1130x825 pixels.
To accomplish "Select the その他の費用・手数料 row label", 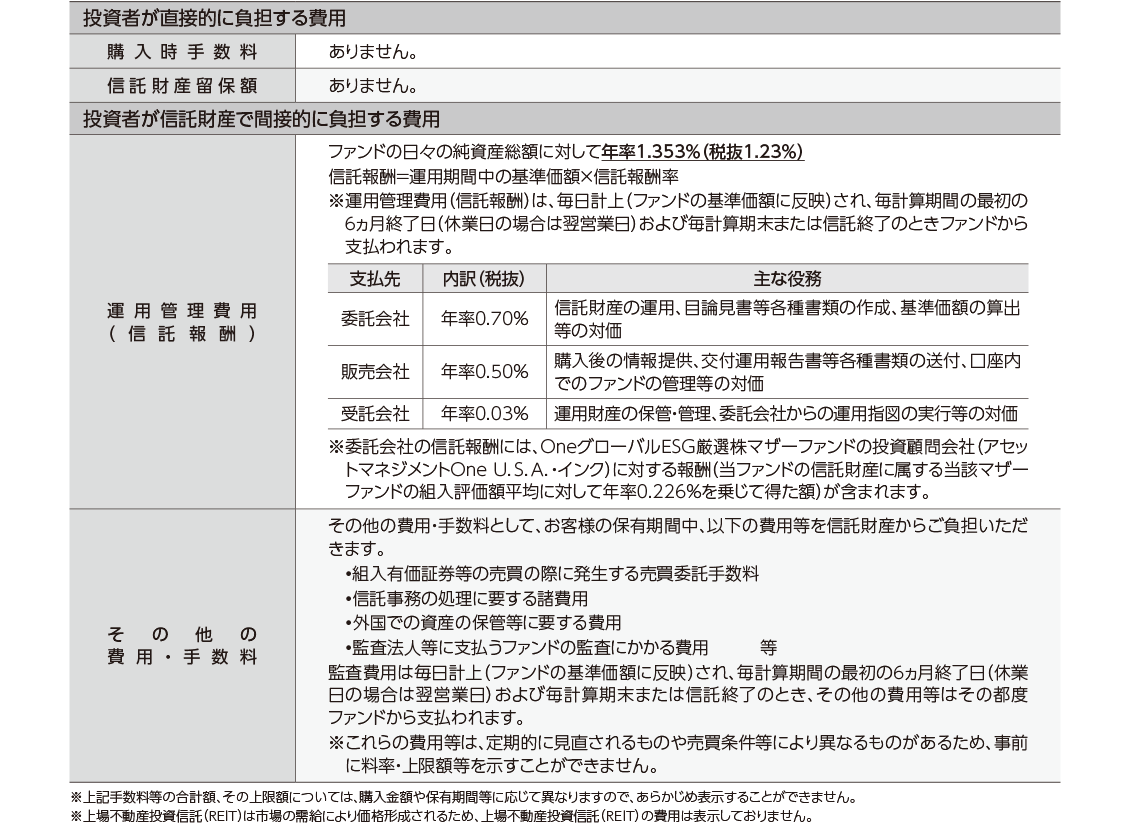I will pos(182,645).
